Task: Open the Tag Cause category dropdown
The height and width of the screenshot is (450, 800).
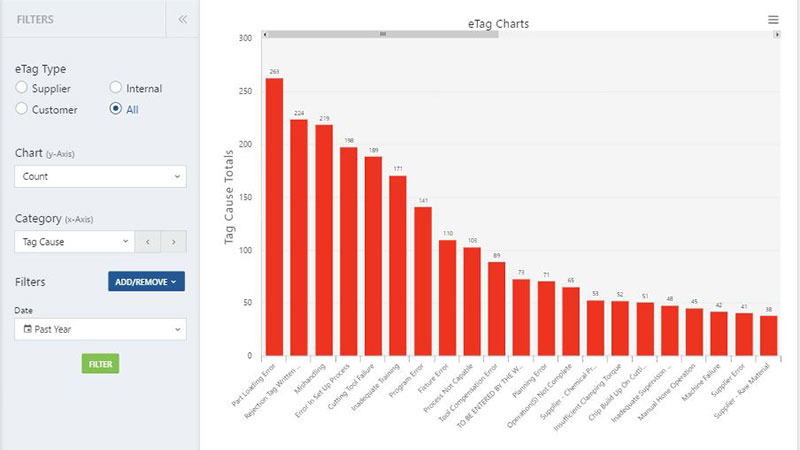Action: pos(74,242)
